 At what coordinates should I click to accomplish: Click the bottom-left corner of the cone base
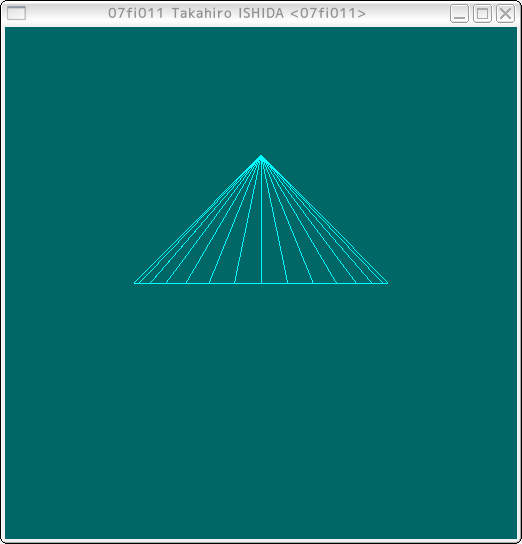(x=135, y=283)
